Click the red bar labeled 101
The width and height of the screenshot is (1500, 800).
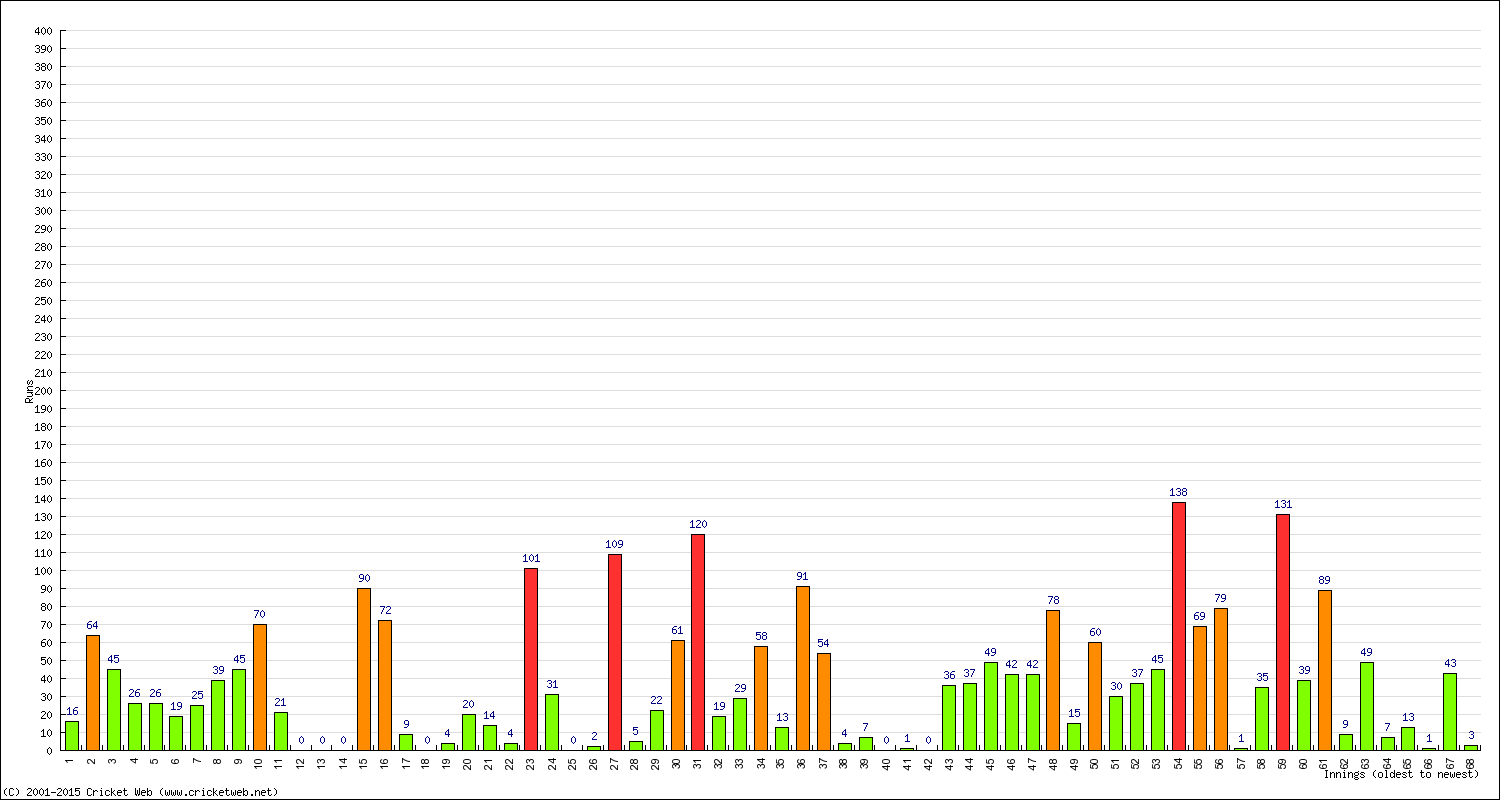pos(531,659)
